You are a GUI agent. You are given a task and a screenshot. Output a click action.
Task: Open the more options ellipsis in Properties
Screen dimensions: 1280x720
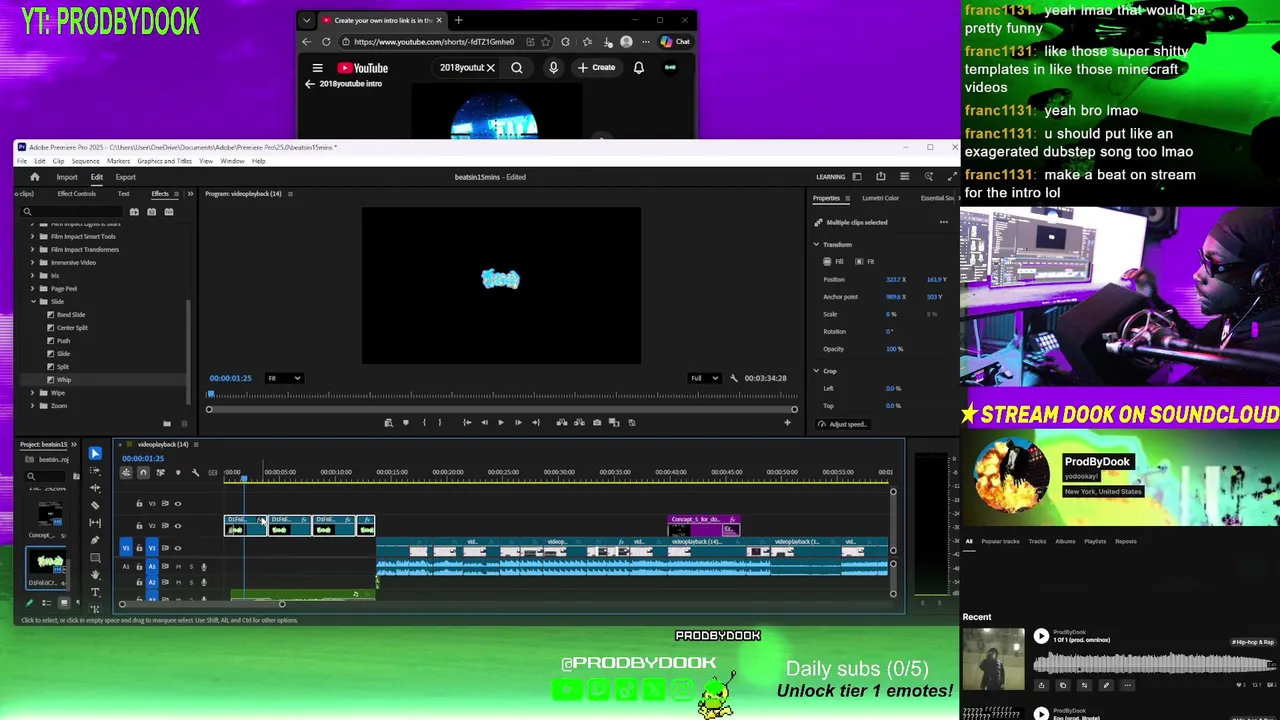944,222
